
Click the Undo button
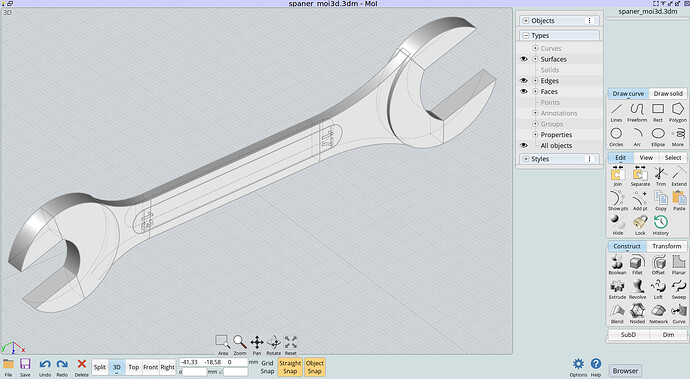[45, 368]
